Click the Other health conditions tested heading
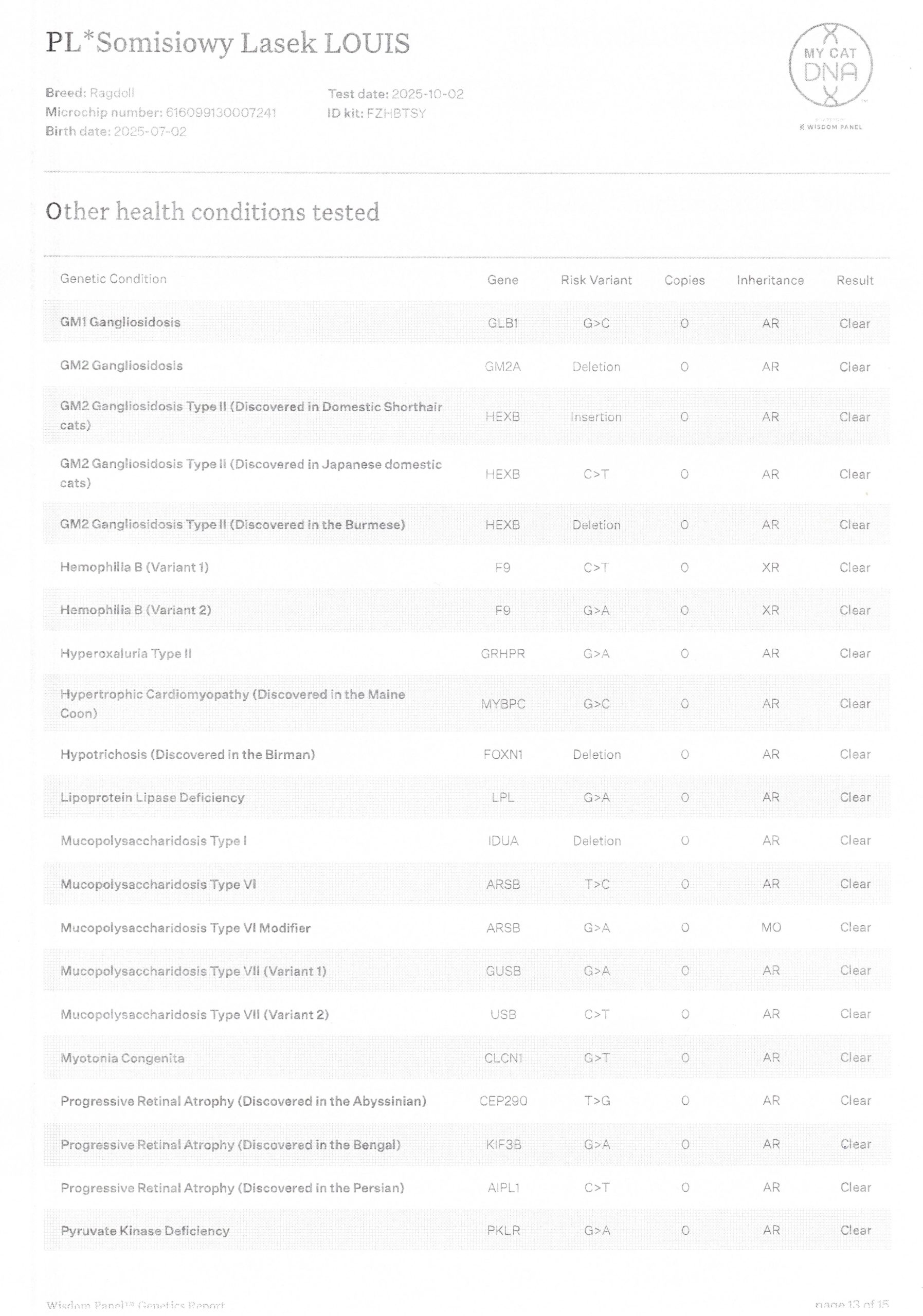The image size is (923, 1316). click(x=213, y=212)
